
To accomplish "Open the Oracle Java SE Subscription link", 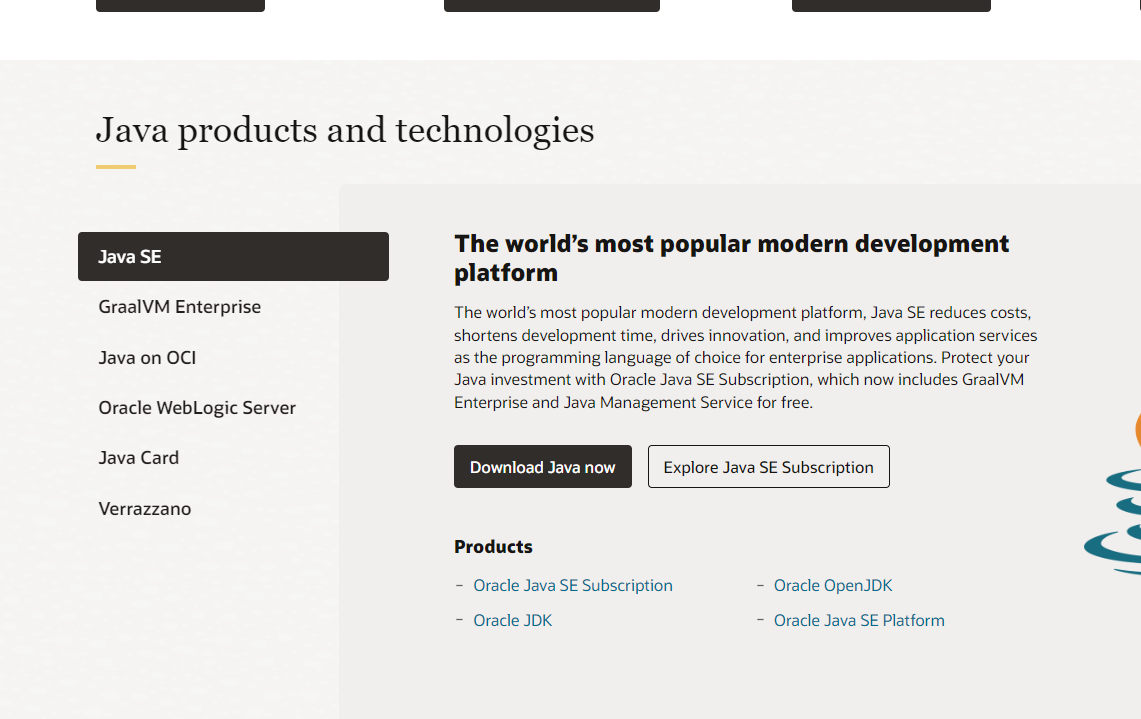I will coord(573,585).
